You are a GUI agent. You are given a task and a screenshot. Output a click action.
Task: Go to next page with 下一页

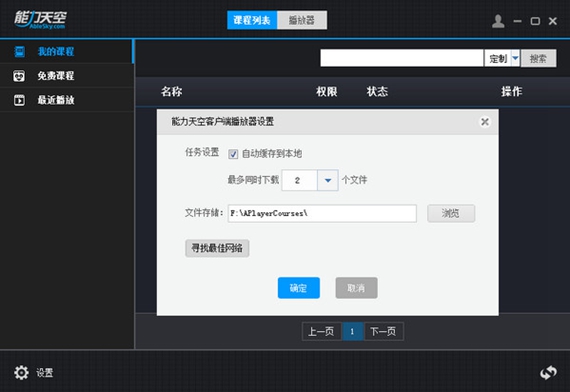pyautogui.click(x=383, y=331)
